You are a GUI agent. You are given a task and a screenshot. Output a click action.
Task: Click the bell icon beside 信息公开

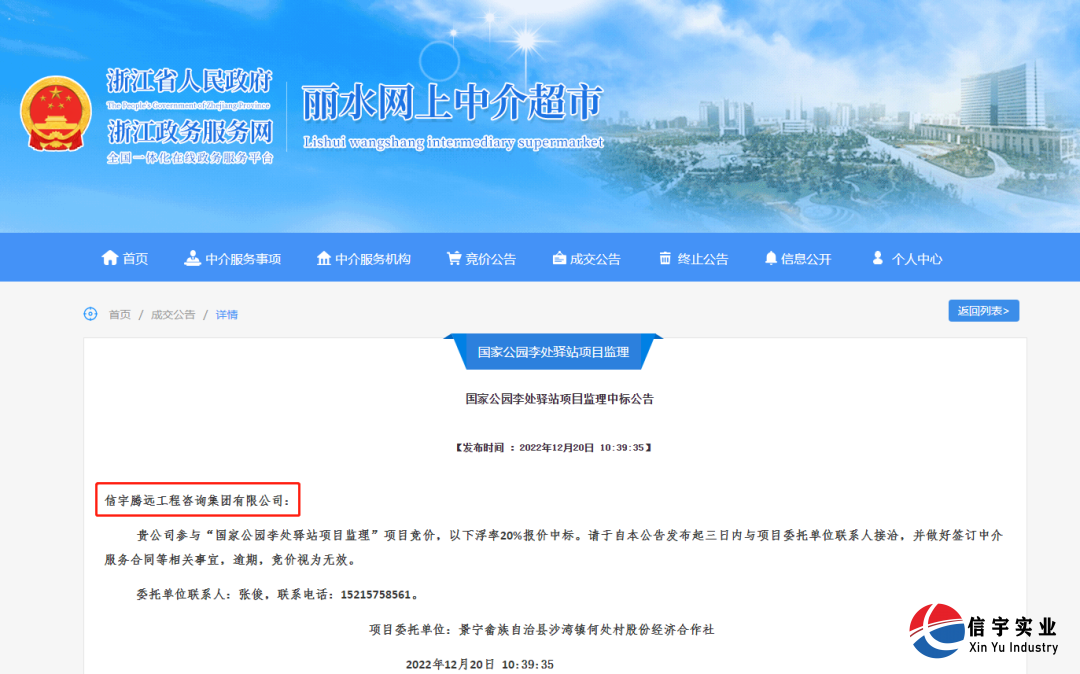769,257
